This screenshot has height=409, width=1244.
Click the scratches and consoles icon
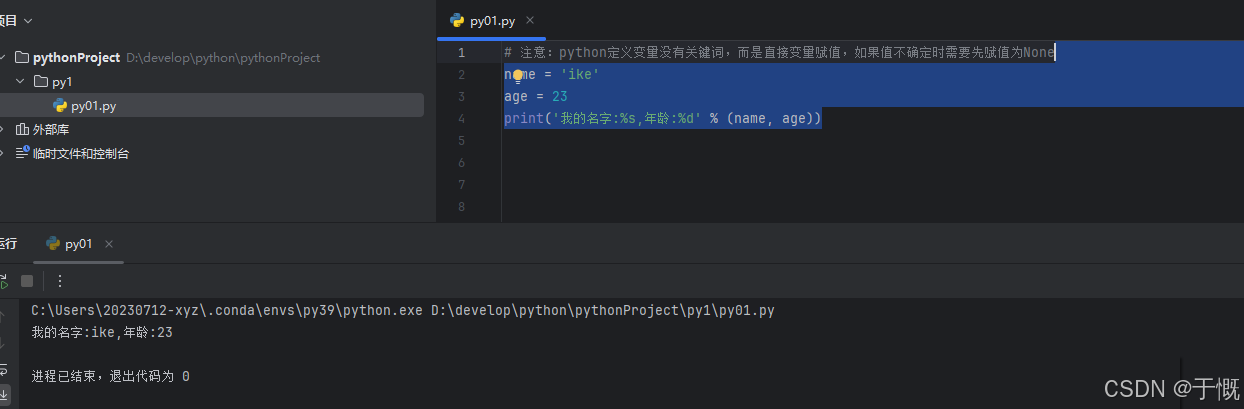point(22,153)
